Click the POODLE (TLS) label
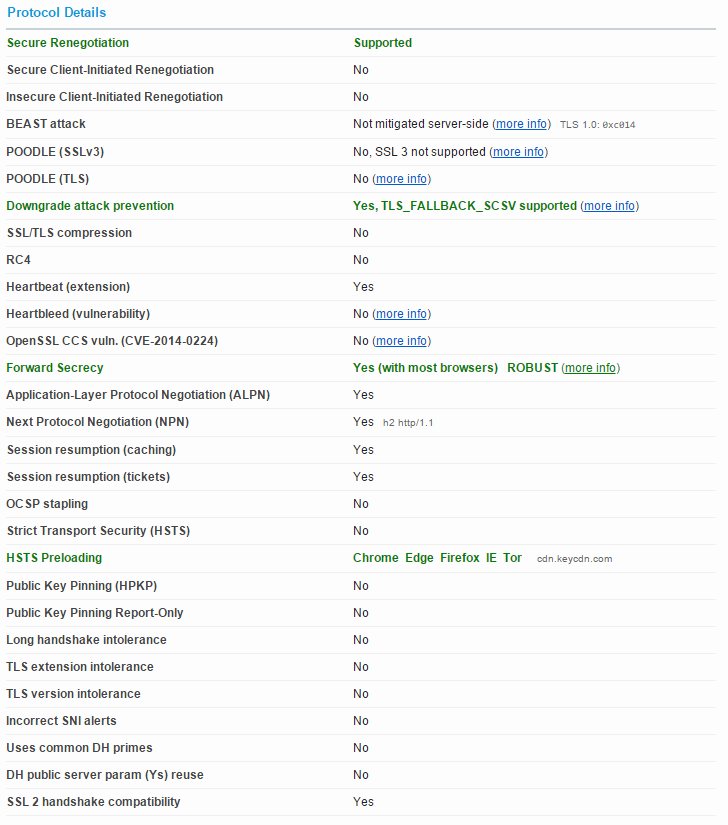The height and width of the screenshot is (825, 728). [47, 179]
